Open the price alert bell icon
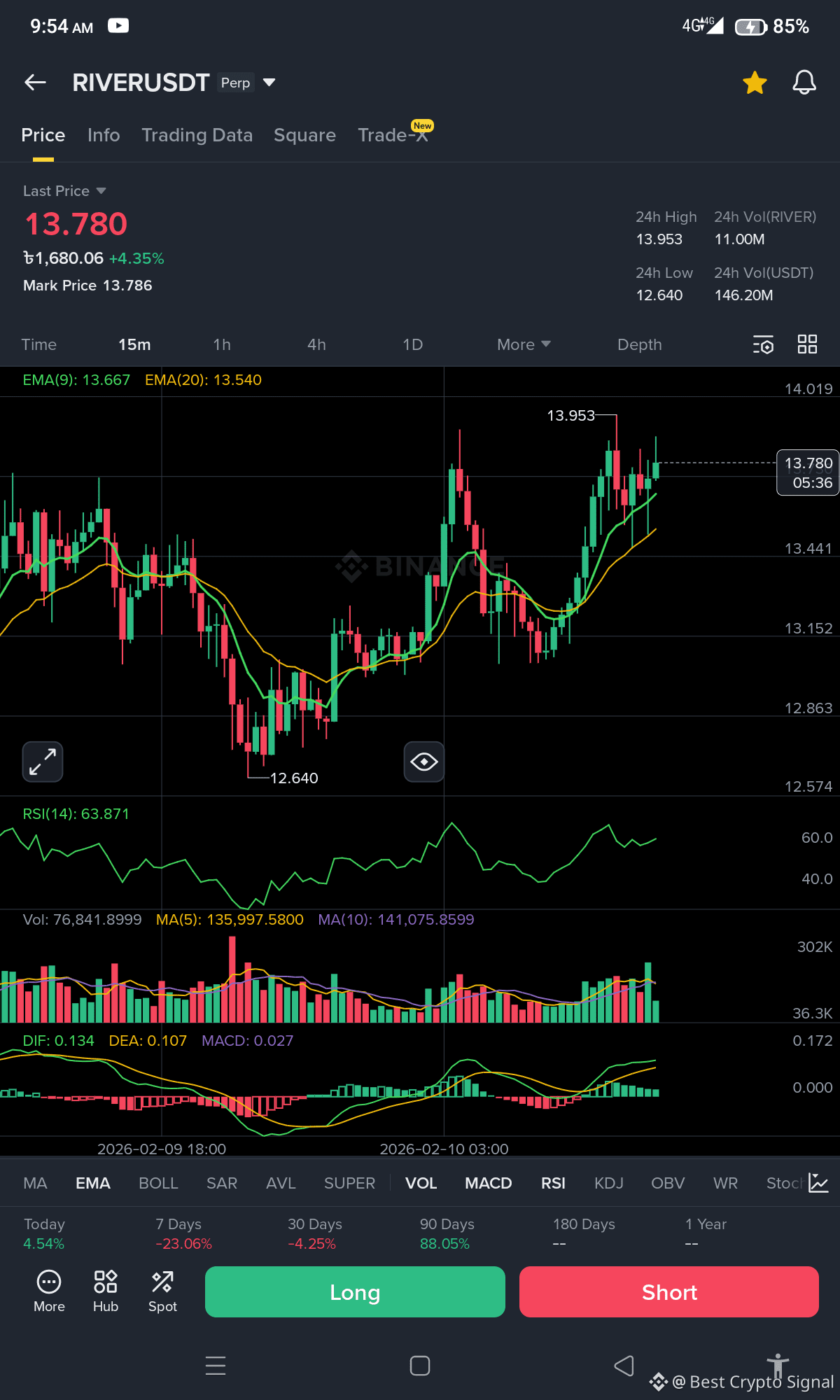 [x=804, y=83]
